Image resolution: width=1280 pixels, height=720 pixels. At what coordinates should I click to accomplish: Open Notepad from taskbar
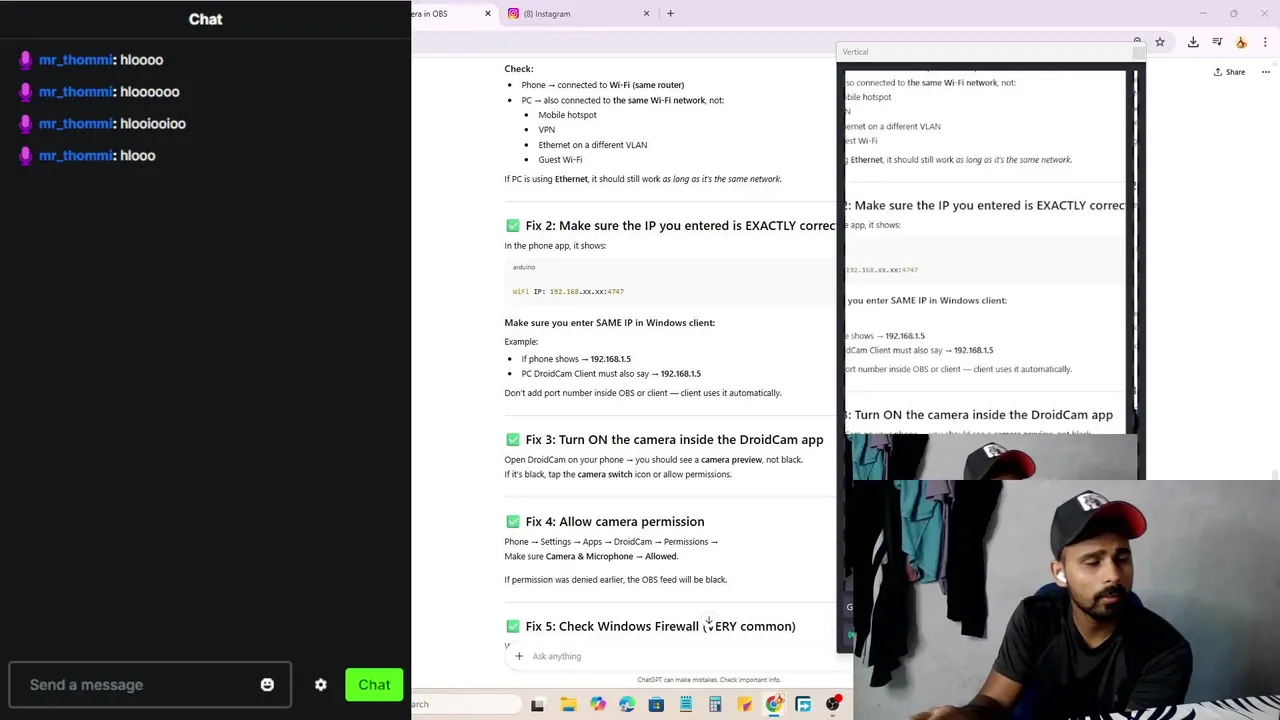pyautogui.click(x=686, y=705)
